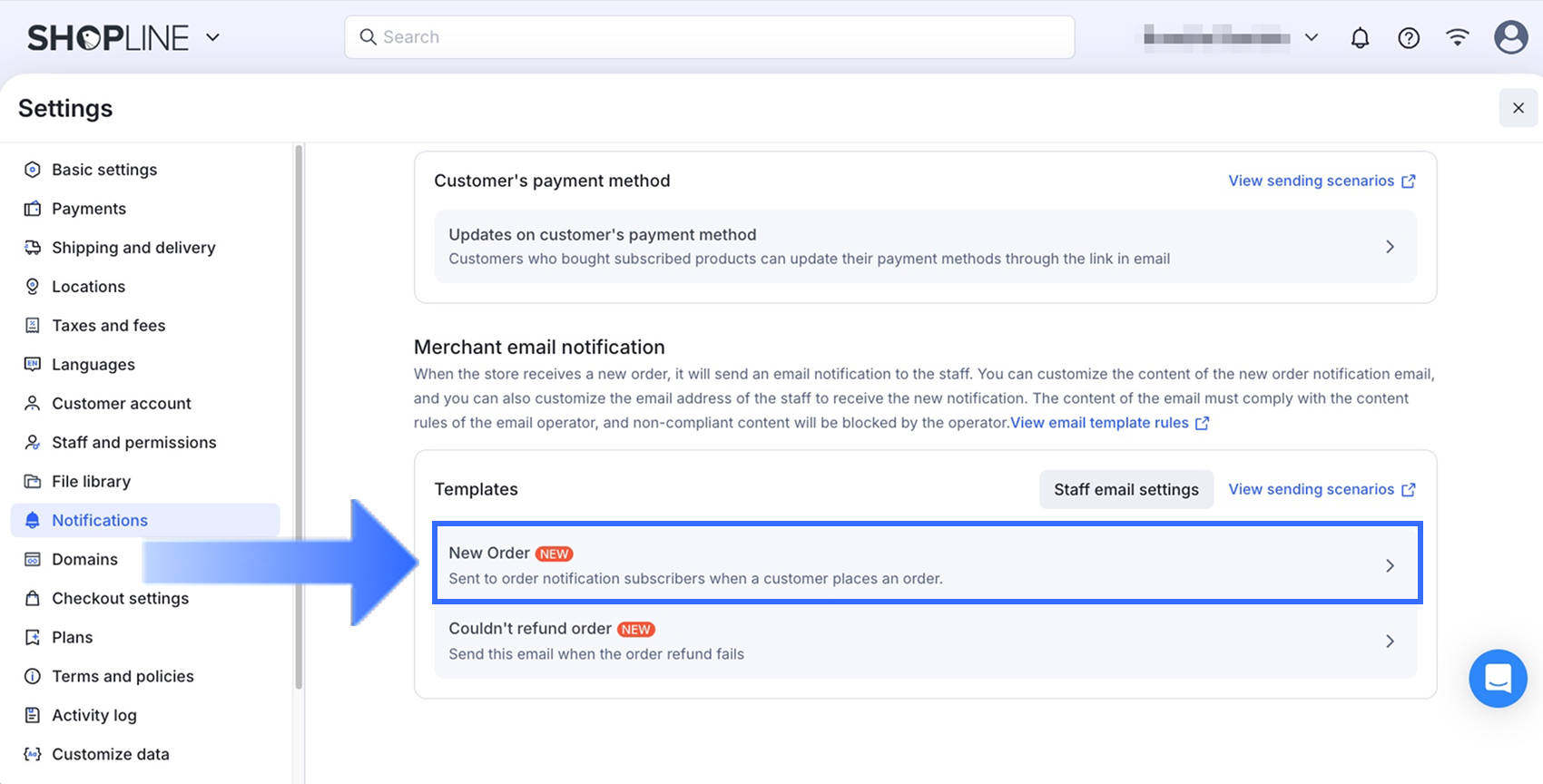Expand the New Order template row

(926, 564)
